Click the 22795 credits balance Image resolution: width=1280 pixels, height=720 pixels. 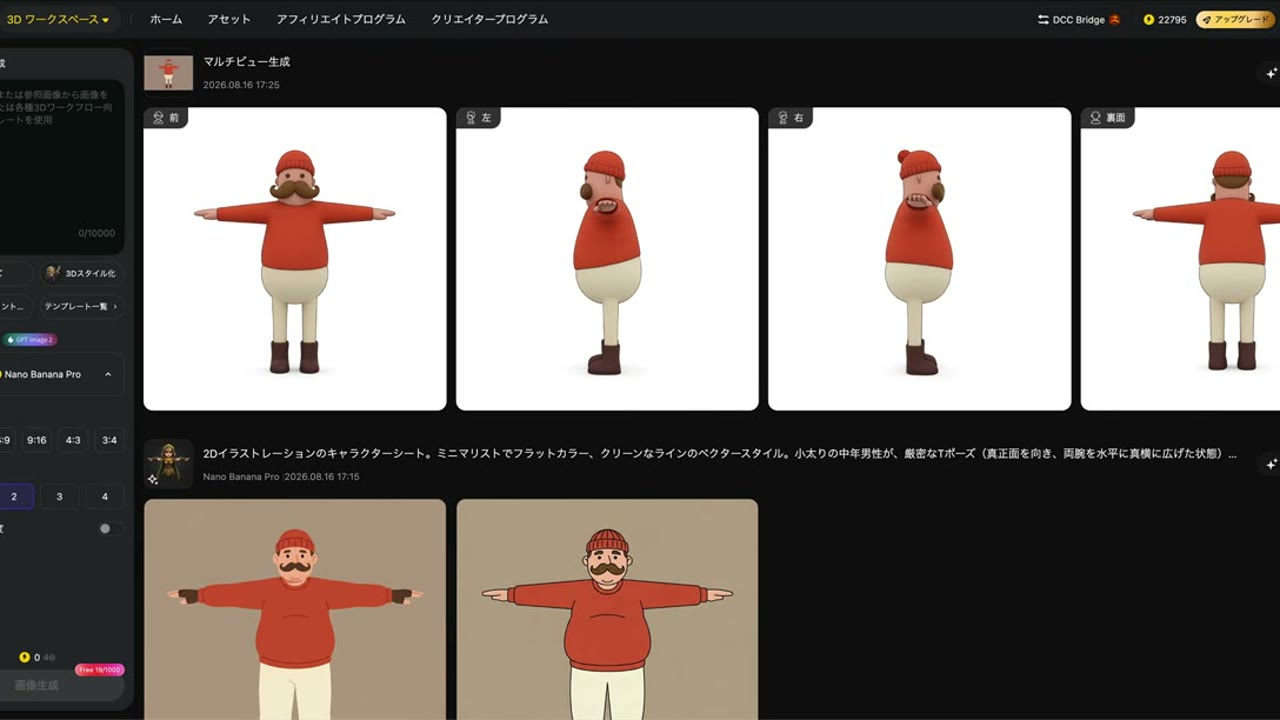point(1172,20)
